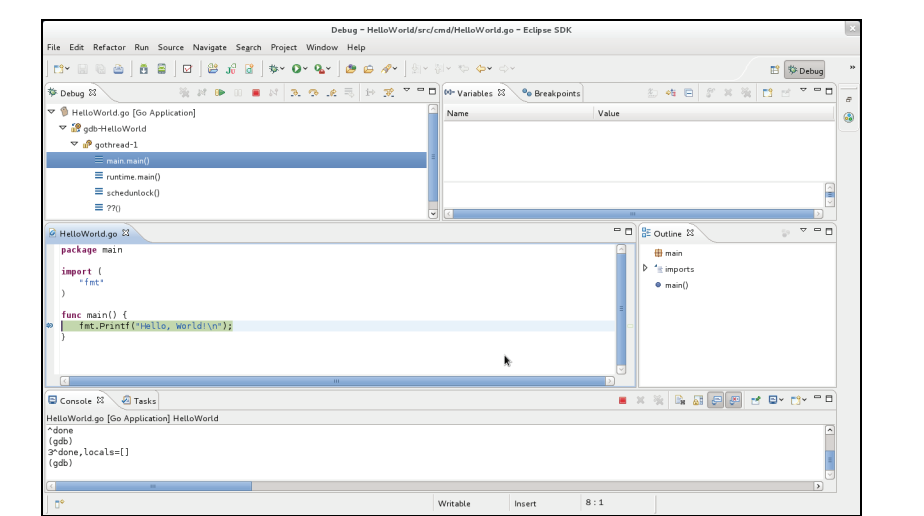Open the File menu
The height and width of the screenshot is (516, 924).
point(54,47)
